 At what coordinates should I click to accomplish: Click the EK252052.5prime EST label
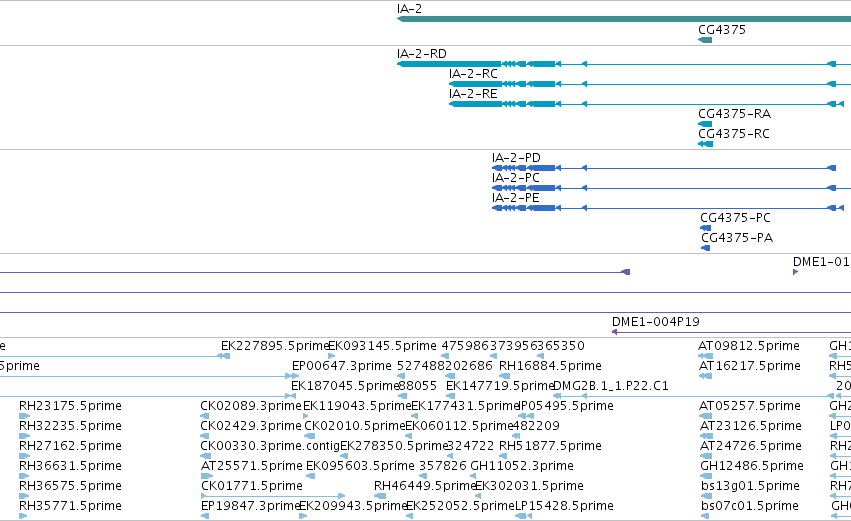tap(460, 506)
